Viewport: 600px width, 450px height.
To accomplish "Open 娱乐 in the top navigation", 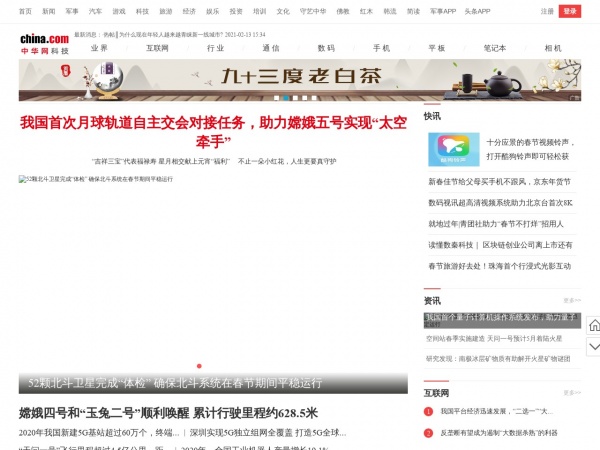I will (213, 11).
